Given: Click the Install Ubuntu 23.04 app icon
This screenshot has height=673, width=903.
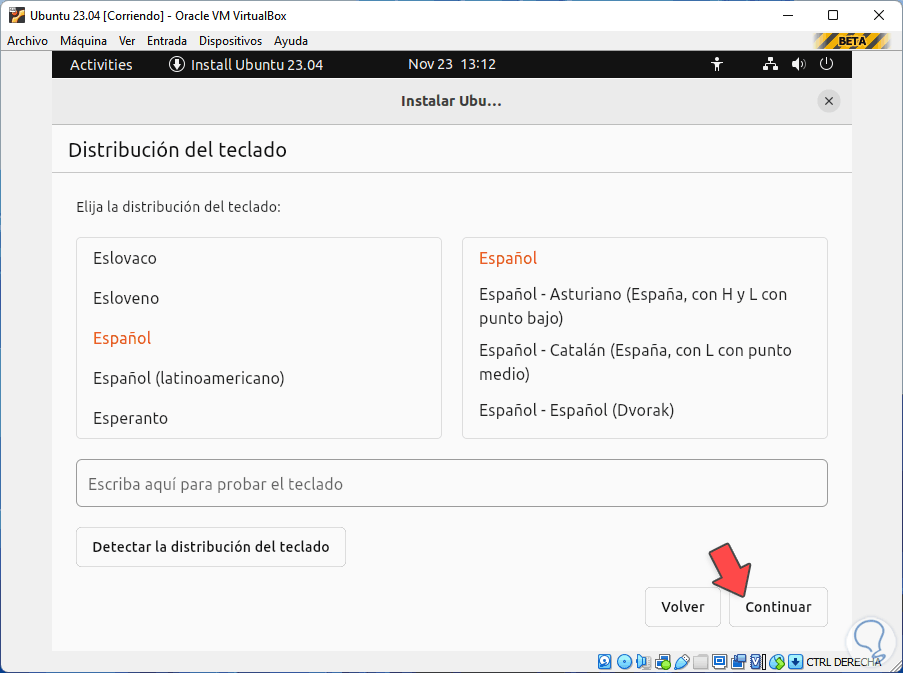Looking at the screenshot, I should coord(177,64).
